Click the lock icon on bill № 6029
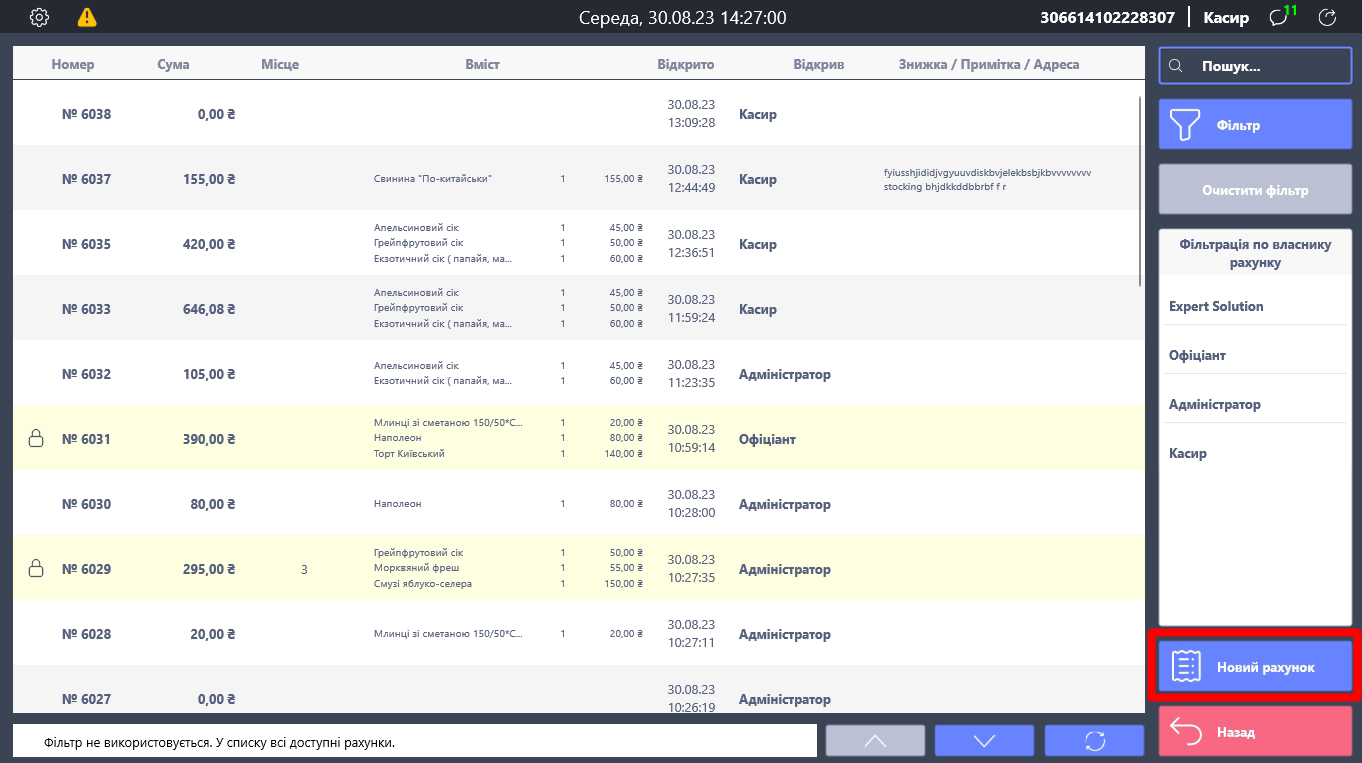The width and height of the screenshot is (1362, 763). pyautogui.click(x=36, y=568)
